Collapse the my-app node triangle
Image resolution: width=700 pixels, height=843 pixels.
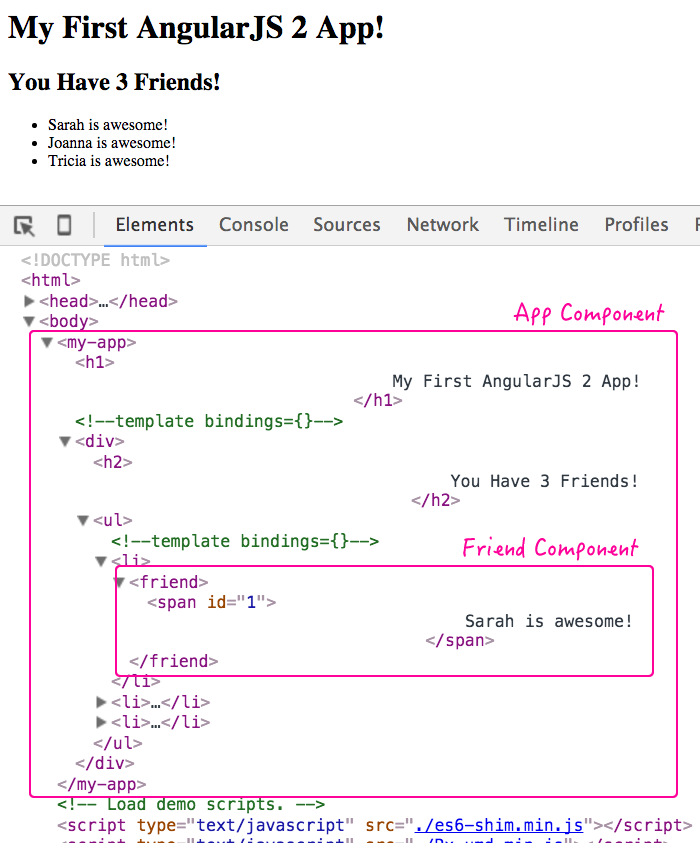coord(47,342)
